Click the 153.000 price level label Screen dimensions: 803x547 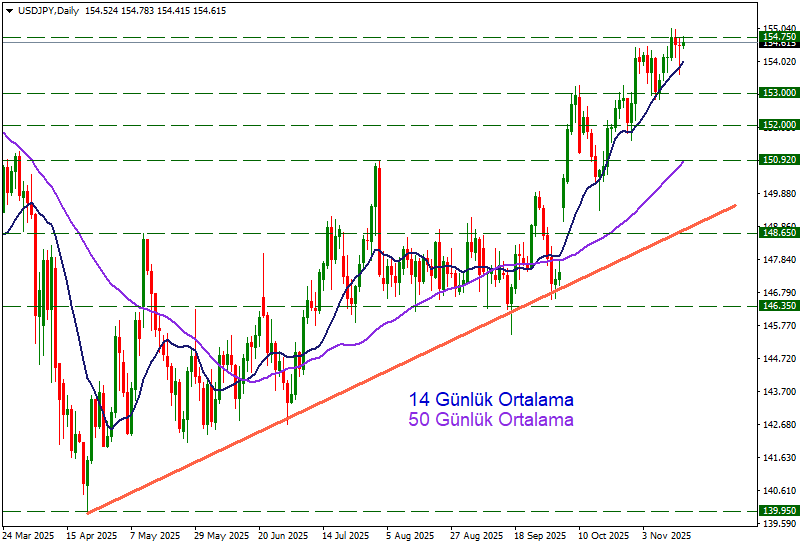tap(779, 93)
